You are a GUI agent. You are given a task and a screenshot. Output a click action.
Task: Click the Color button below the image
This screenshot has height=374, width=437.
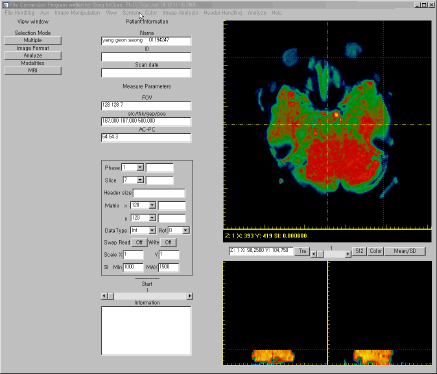coord(376,251)
